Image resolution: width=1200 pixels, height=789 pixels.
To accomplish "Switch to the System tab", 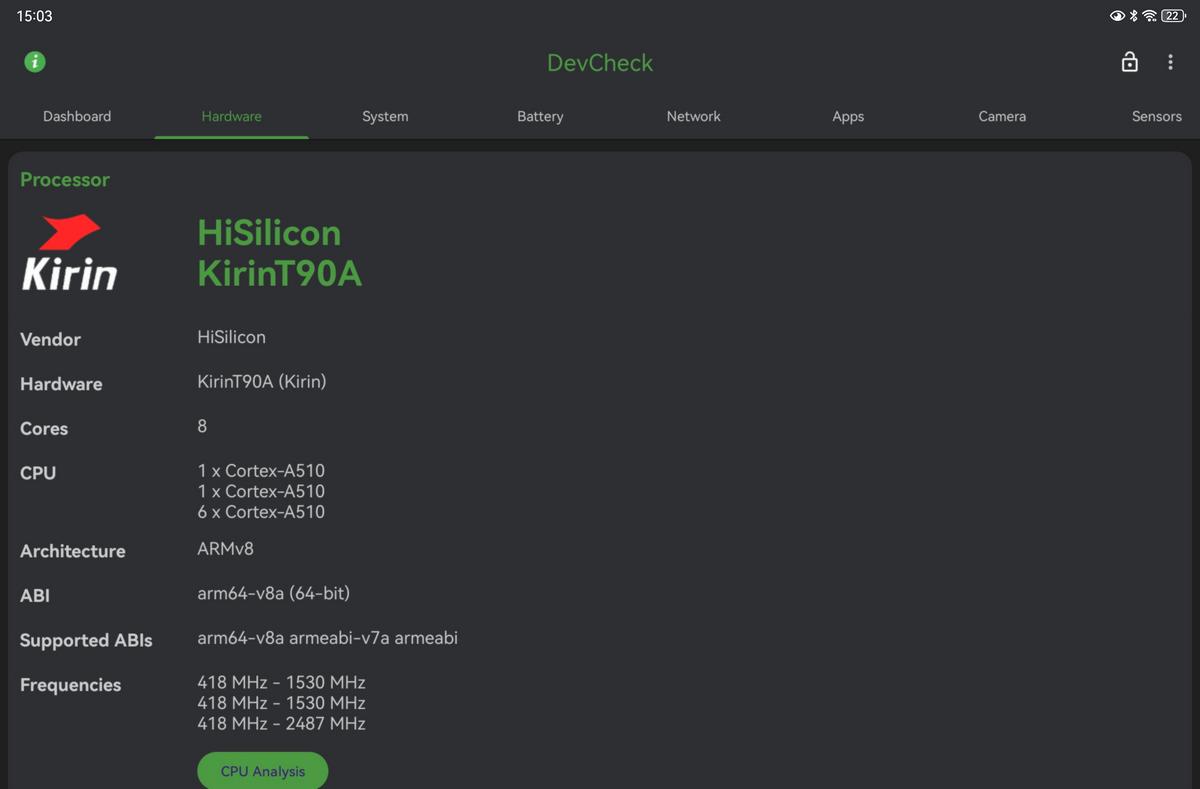I will (x=385, y=116).
